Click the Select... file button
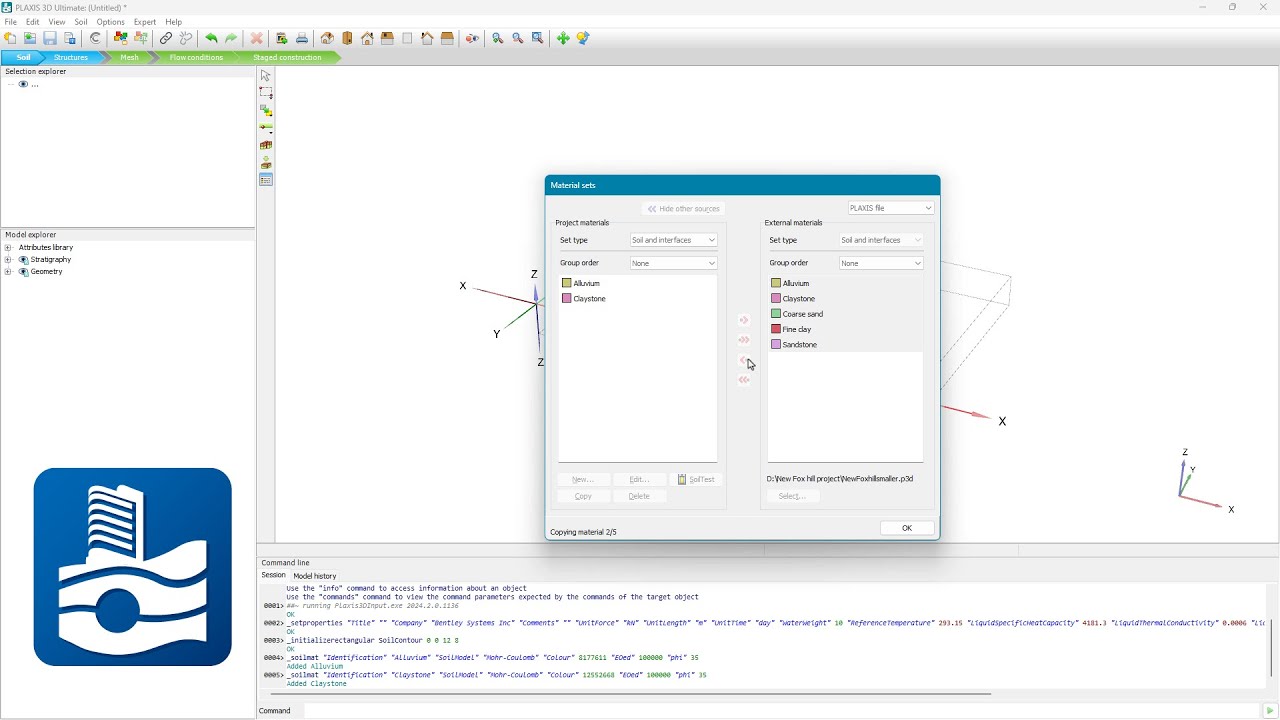 (x=792, y=496)
